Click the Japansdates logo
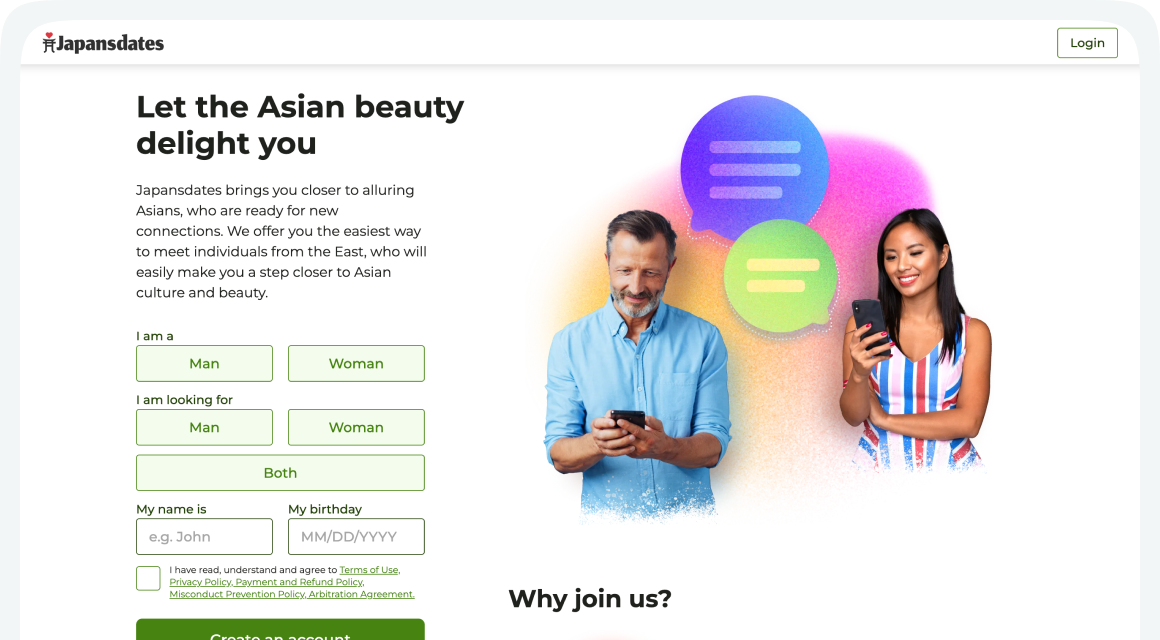The height and width of the screenshot is (640, 1160). [x=103, y=43]
